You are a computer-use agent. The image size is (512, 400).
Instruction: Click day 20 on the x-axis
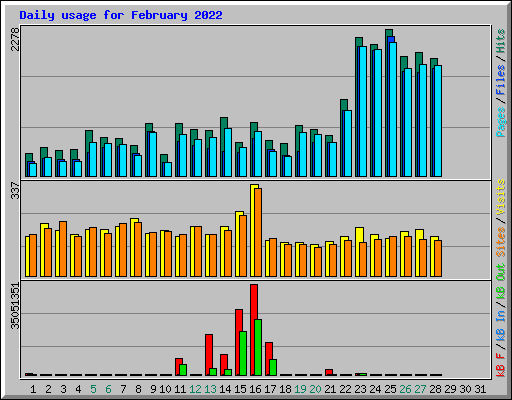point(315,389)
